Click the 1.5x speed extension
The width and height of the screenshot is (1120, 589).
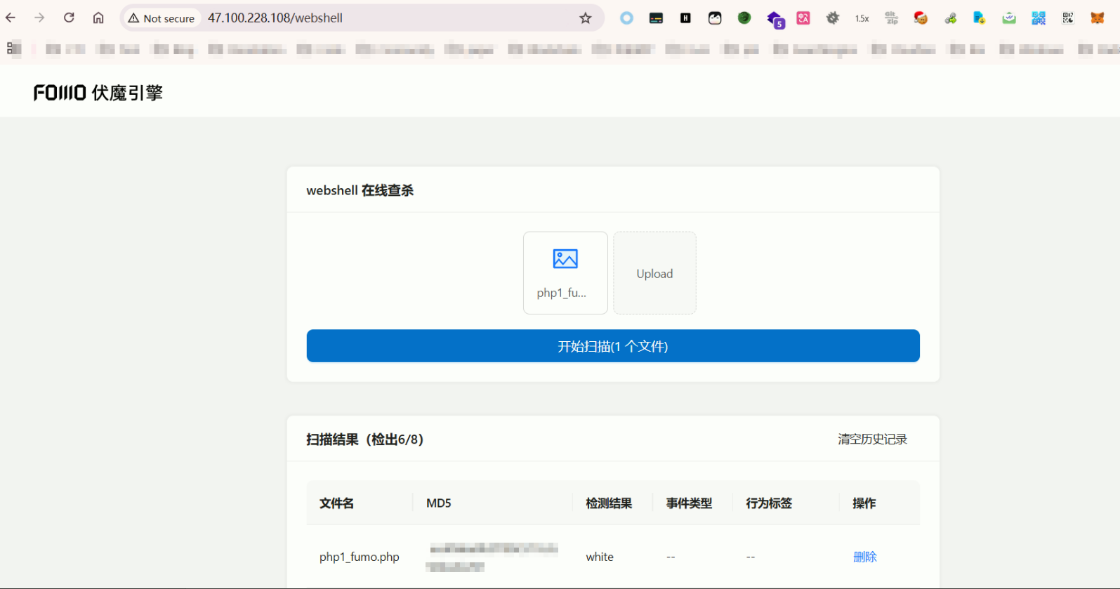861,18
